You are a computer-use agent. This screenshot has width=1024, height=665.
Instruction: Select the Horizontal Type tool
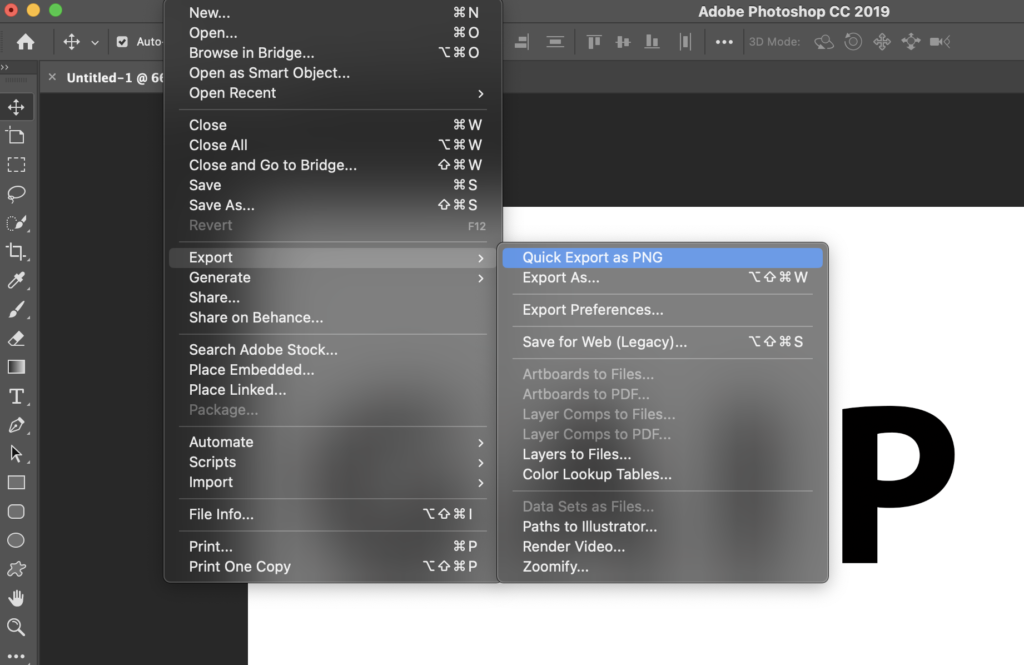pos(14,396)
